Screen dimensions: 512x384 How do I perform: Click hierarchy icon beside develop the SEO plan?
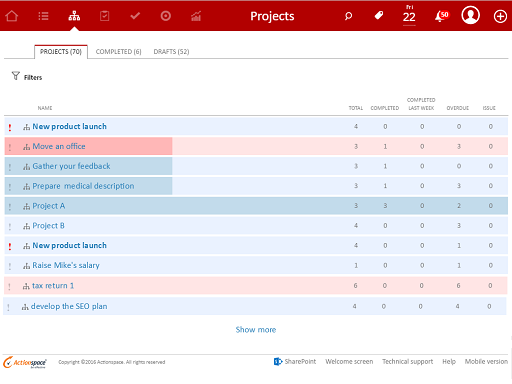[x=25, y=307]
